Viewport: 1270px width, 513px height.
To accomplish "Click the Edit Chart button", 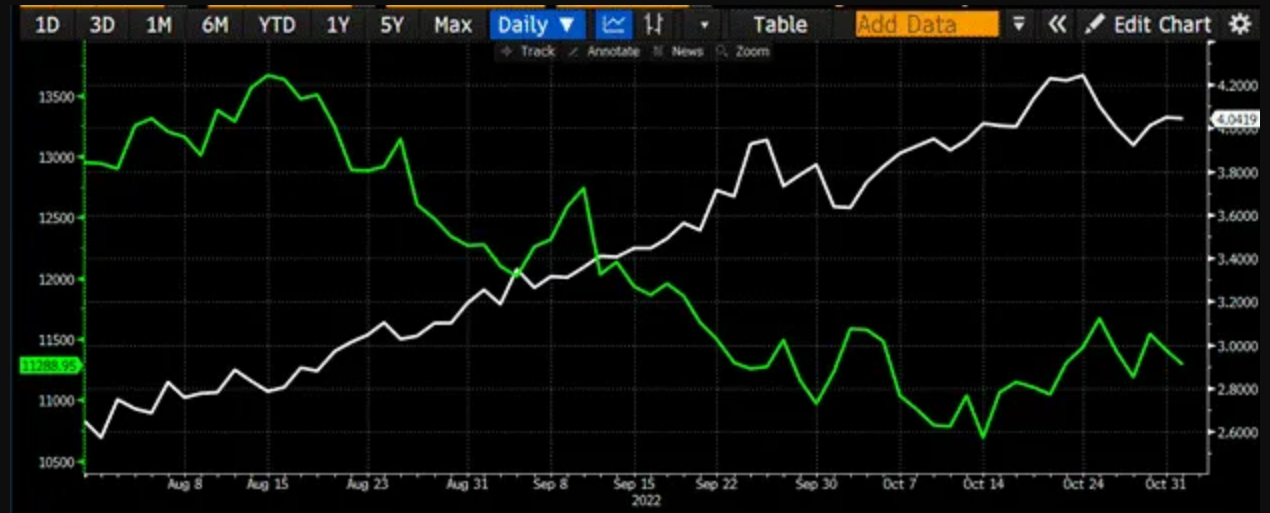I will point(1149,24).
